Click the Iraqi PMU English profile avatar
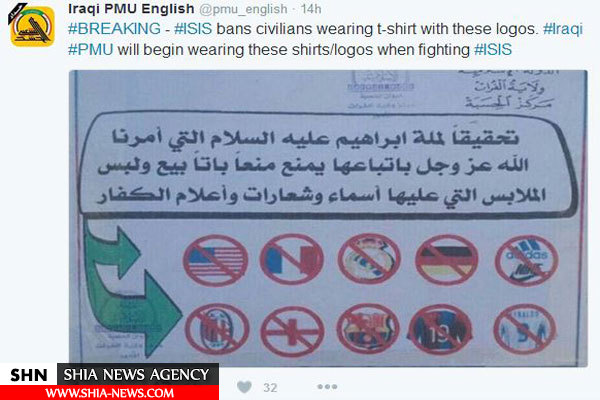The image size is (600, 400). click(32, 26)
